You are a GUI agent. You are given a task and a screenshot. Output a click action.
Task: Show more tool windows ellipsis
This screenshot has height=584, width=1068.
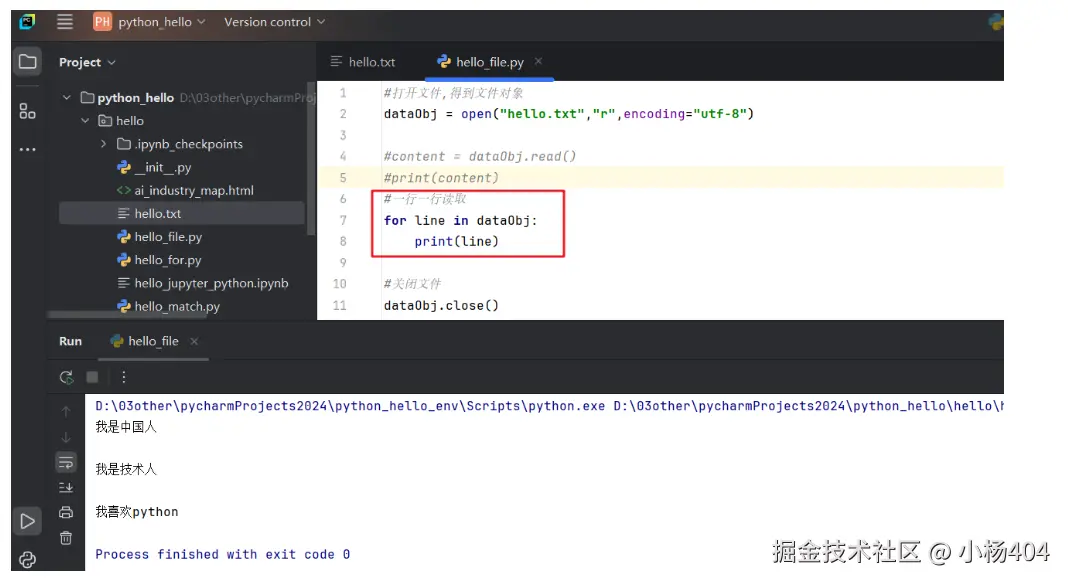[x=27, y=149]
